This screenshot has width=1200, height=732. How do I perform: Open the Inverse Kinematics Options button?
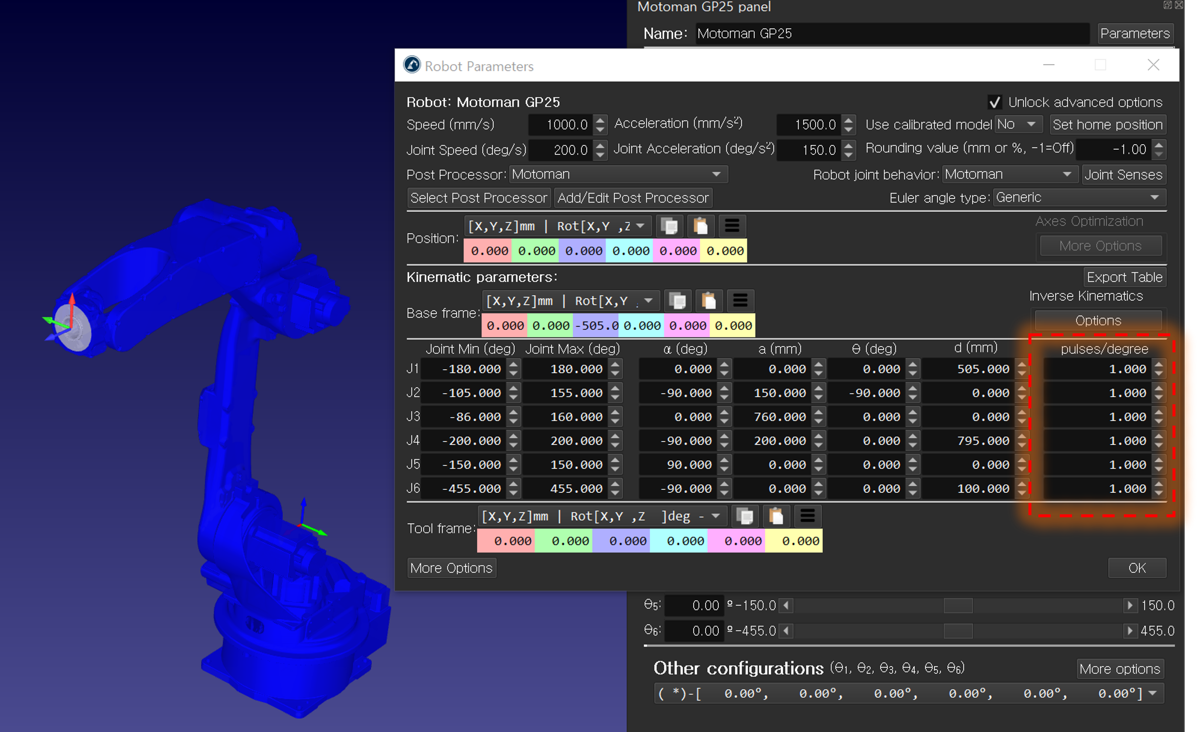[x=1097, y=320]
